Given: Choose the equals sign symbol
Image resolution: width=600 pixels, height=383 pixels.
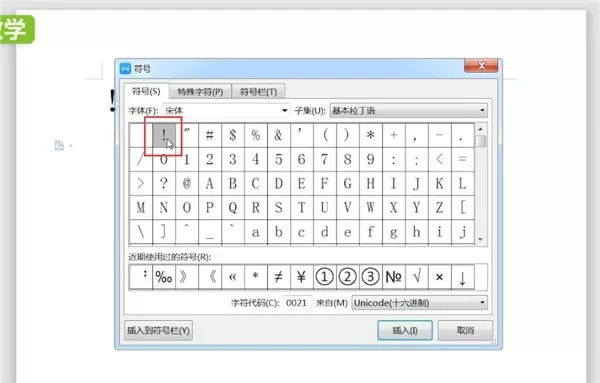Looking at the screenshot, I should point(462,160).
